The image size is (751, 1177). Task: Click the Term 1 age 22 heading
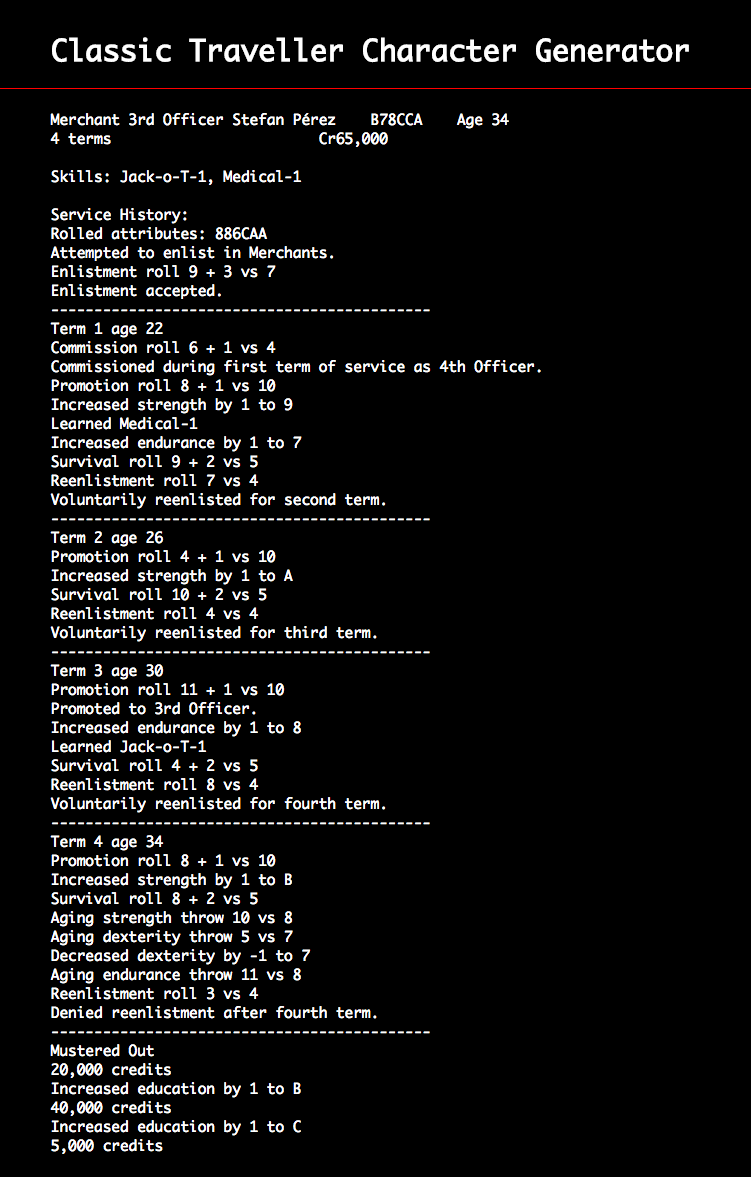click(x=107, y=329)
